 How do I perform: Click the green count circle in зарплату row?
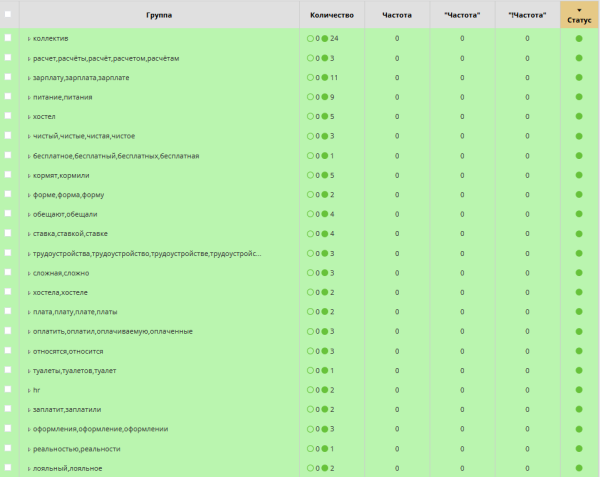(326, 77)
